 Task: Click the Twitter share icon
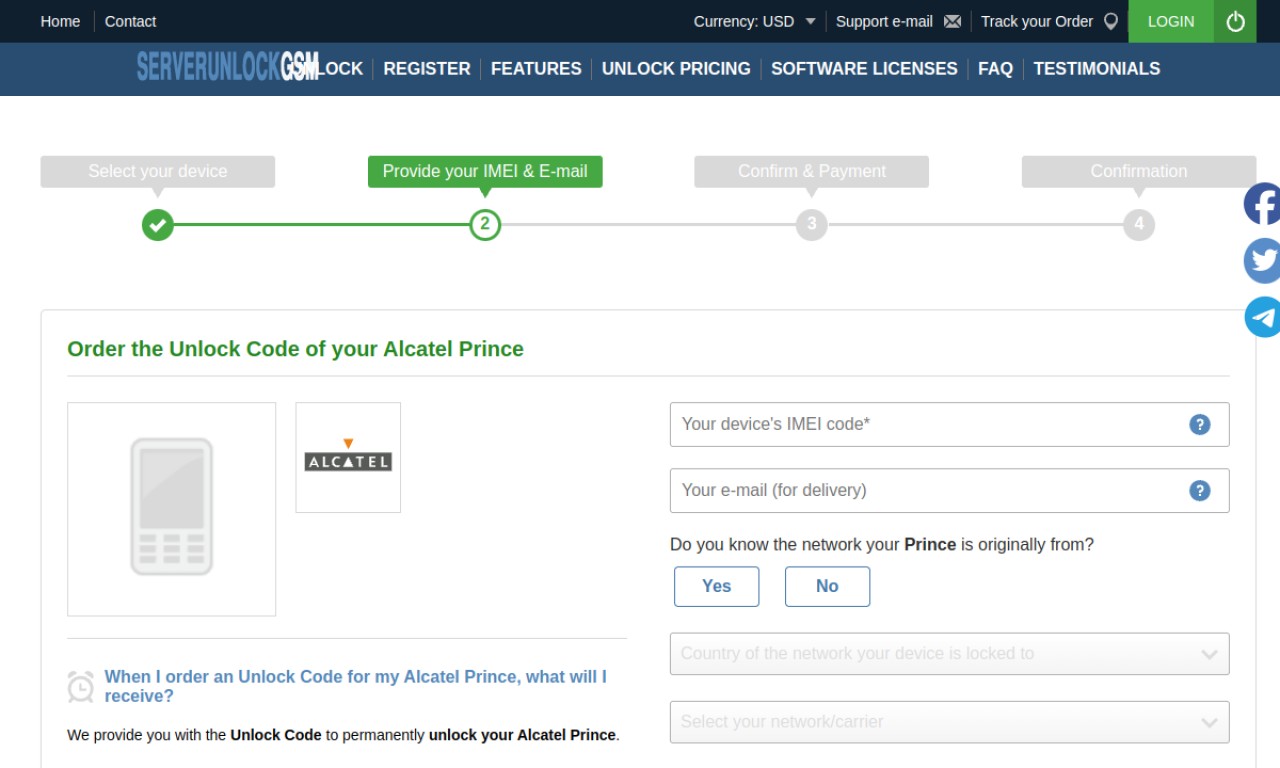click(x=1263, y=261)
